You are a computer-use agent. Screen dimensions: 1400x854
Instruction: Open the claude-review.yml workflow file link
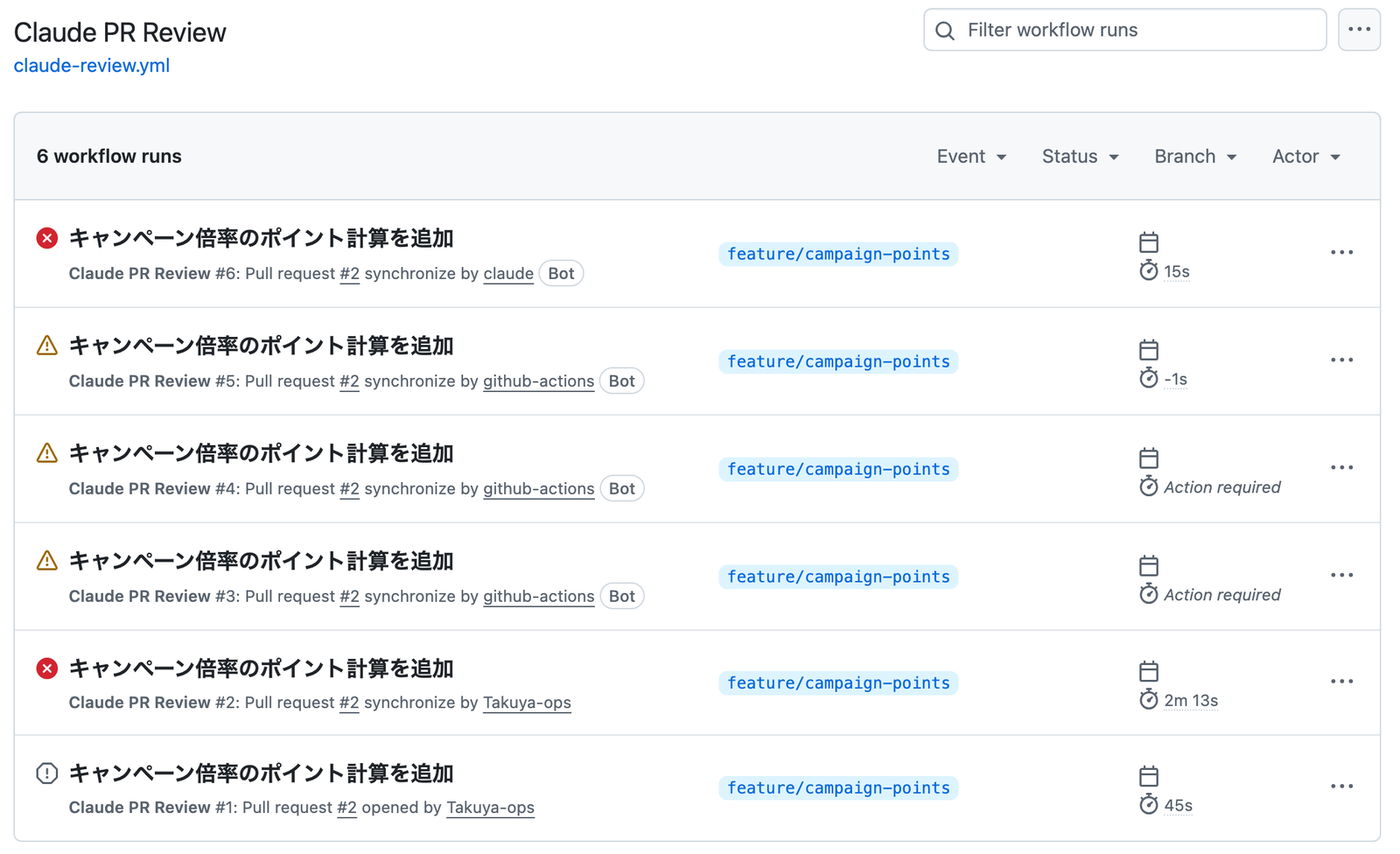pos(92,66)
